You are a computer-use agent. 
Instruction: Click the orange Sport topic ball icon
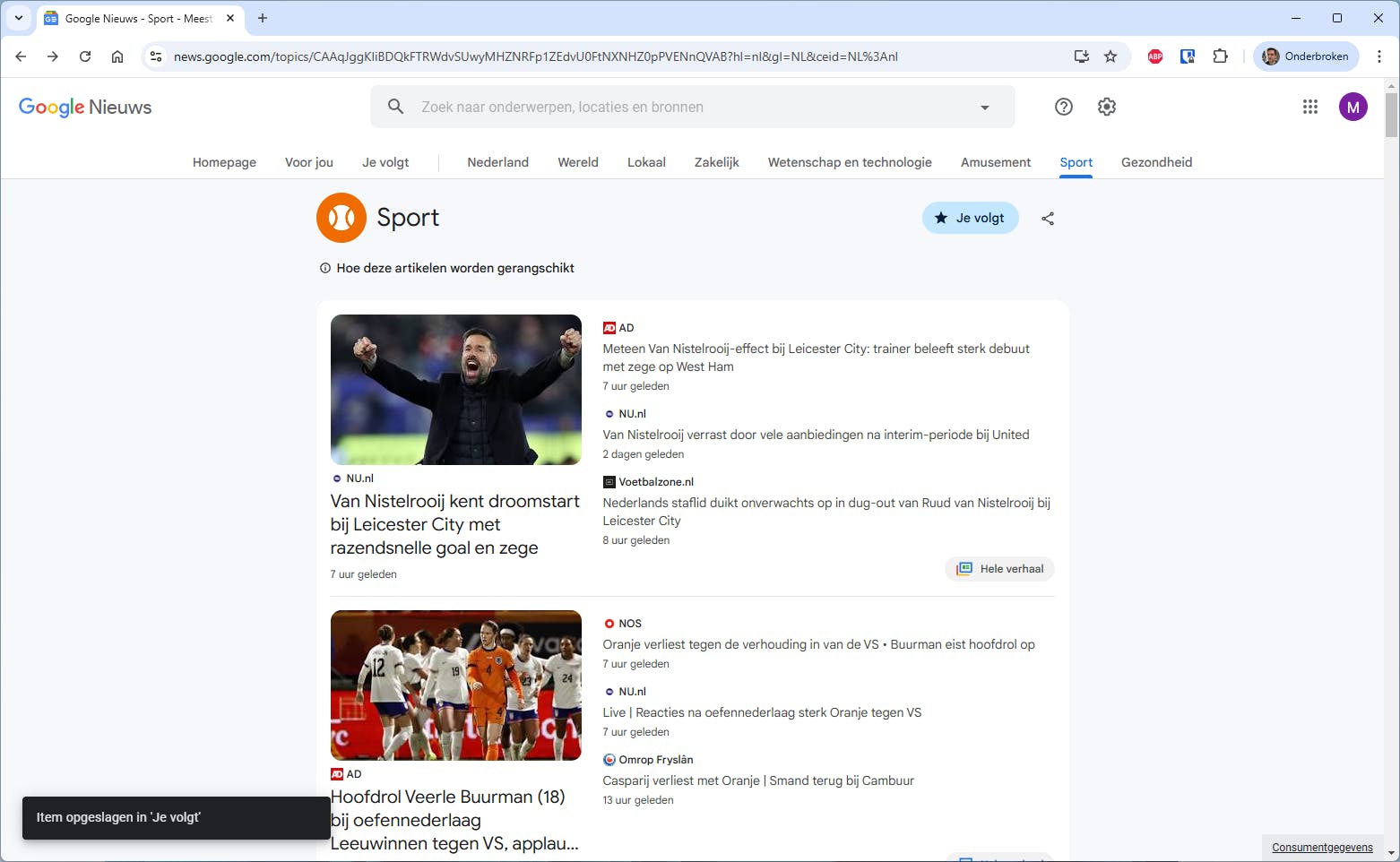click(x=341, y=217)
